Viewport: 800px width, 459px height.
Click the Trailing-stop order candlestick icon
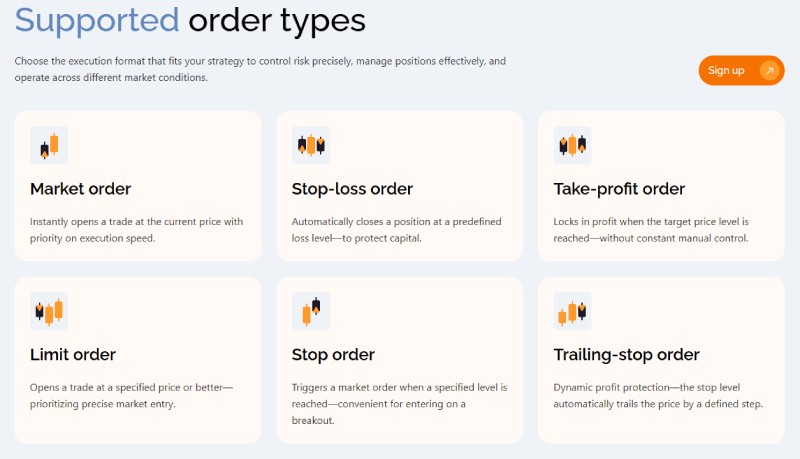[573, 311]
